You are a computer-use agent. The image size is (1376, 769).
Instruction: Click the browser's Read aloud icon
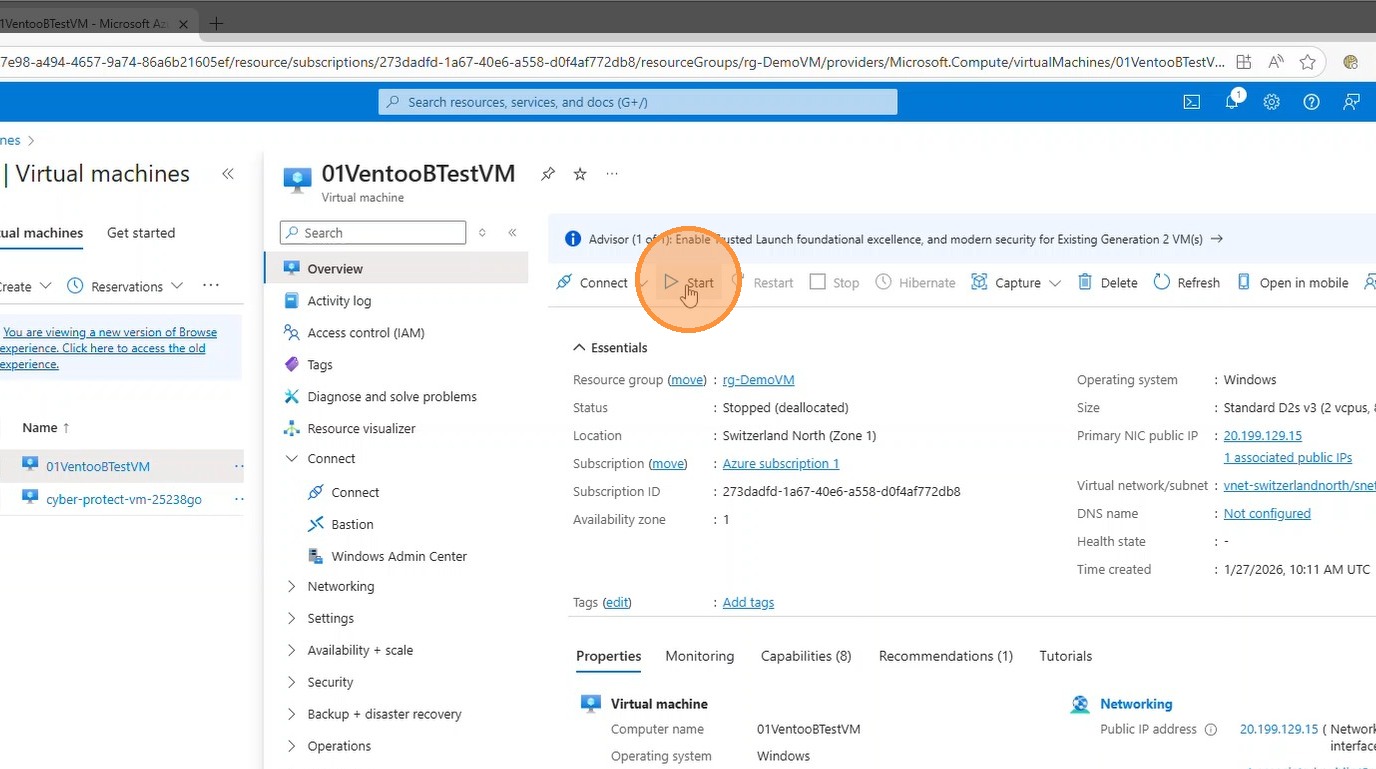tap(1275, 62)
